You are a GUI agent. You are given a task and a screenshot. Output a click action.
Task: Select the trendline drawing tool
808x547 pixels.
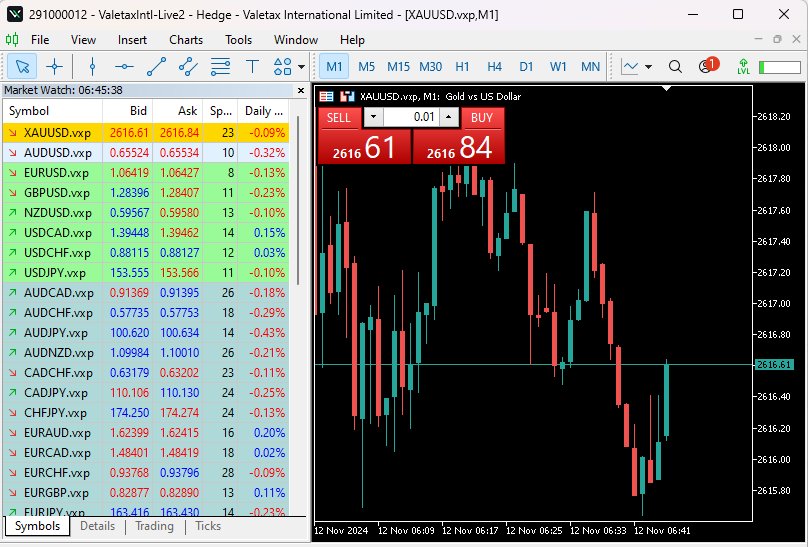coord(156,66)
